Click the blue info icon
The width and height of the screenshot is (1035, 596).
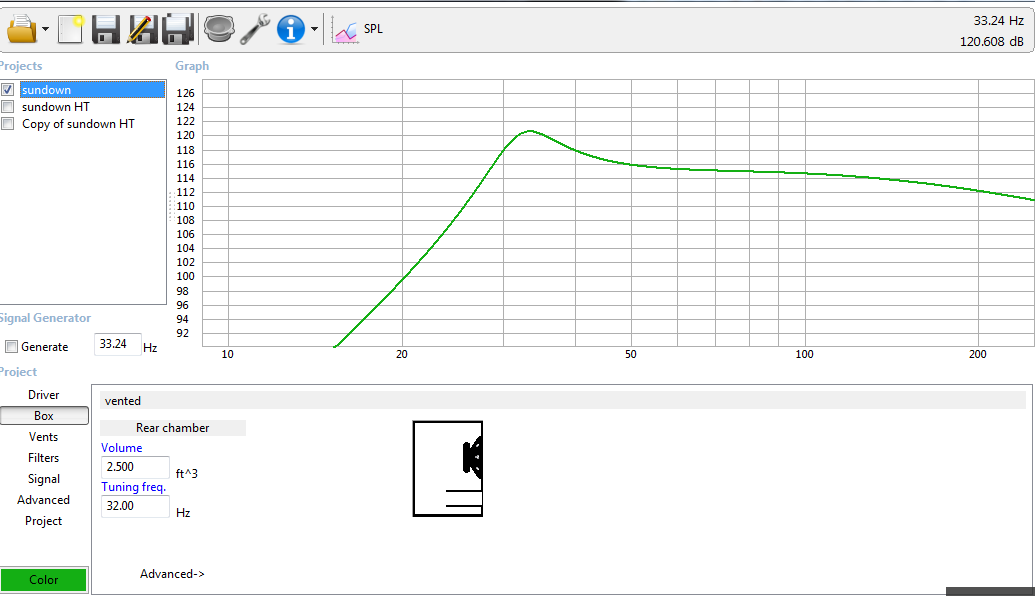pyautogui.click(x=290, y=29)
